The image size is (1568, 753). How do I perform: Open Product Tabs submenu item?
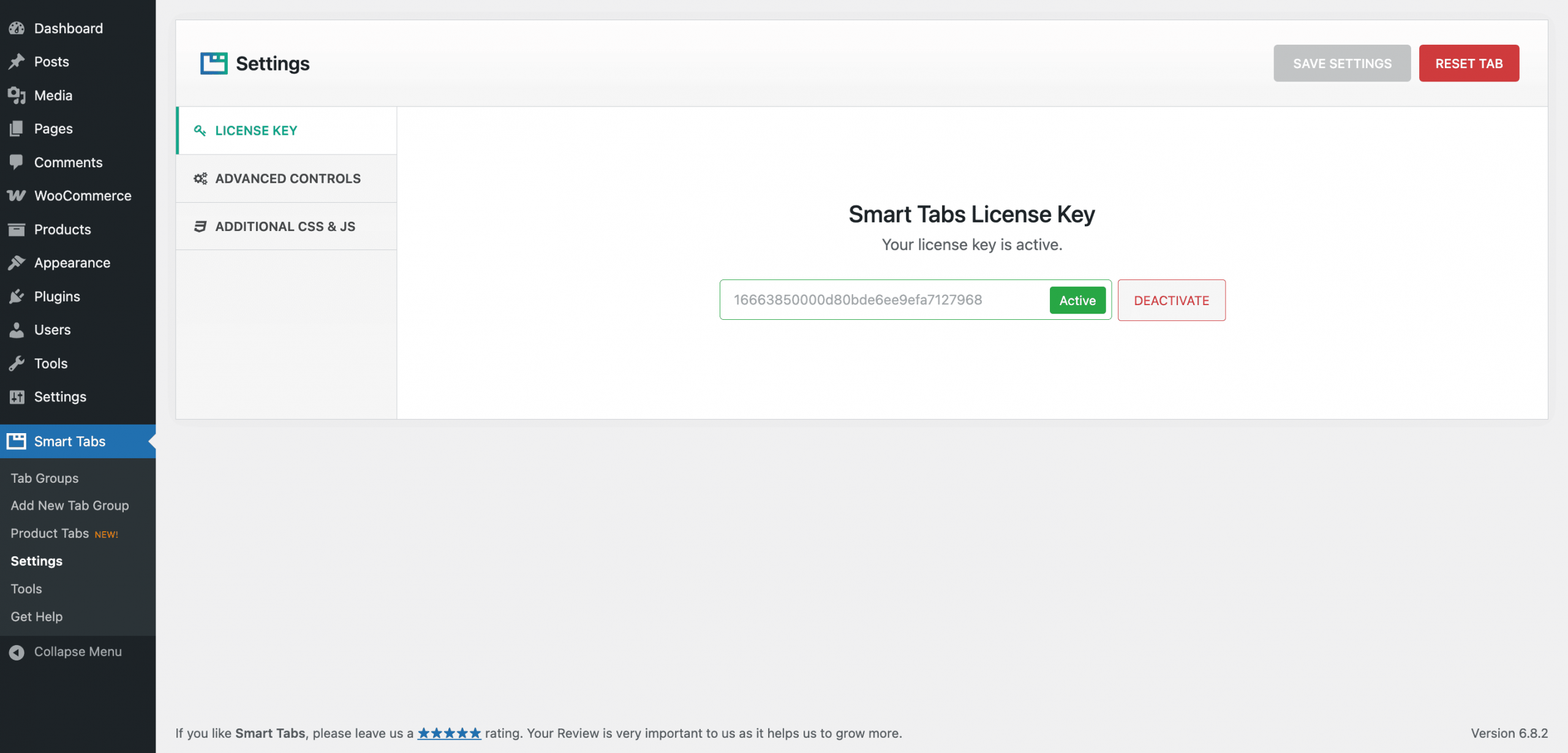[x=50, y=533]
